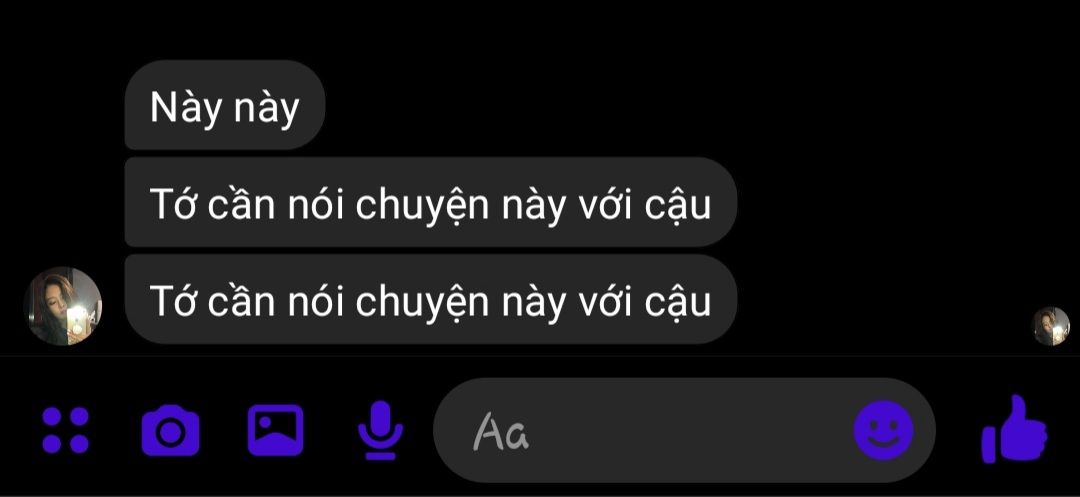Send a thumbs-up like

(x=1014, y=428)
